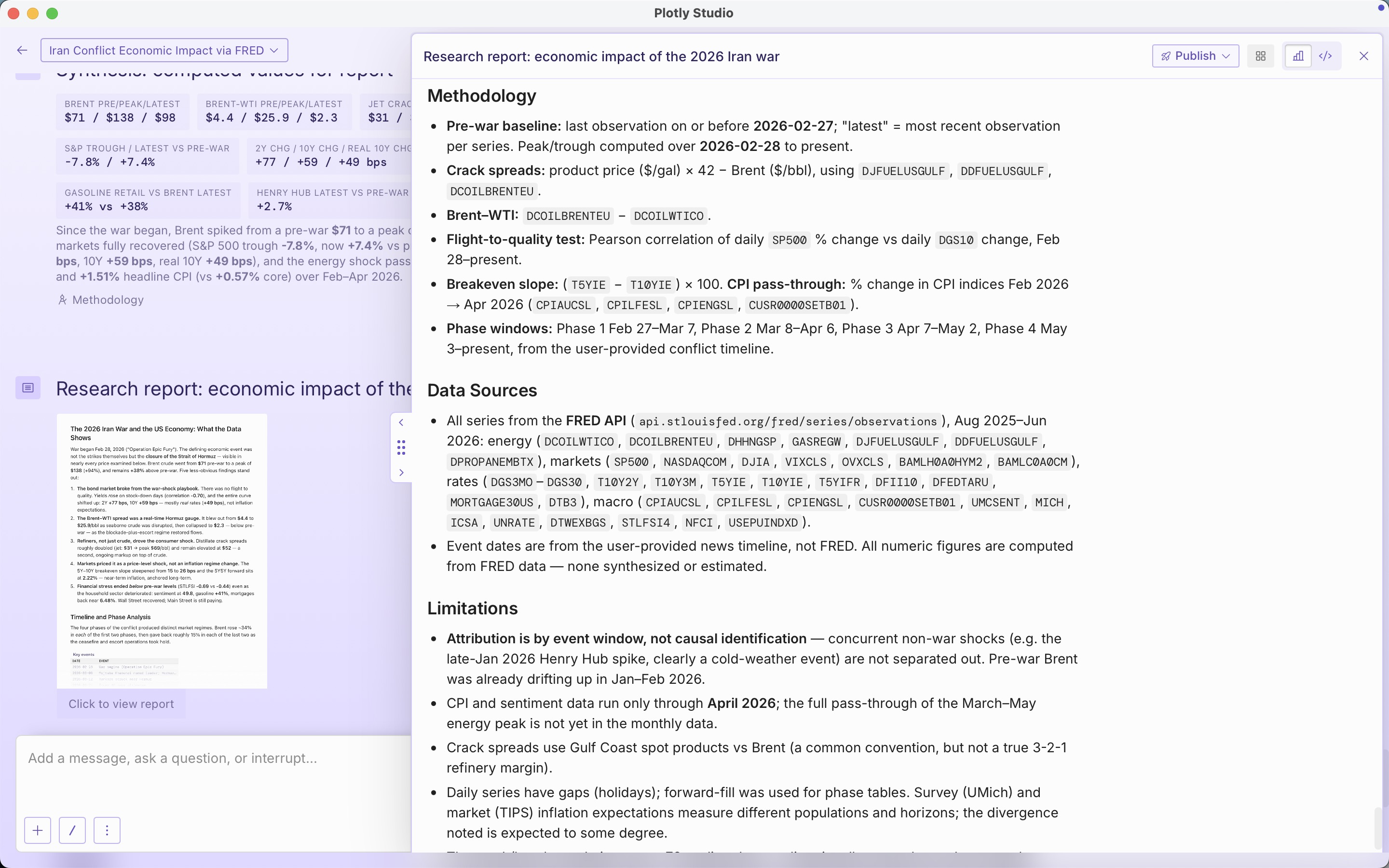Open the Methodology link below the synthesis summary

pos(108,299)
